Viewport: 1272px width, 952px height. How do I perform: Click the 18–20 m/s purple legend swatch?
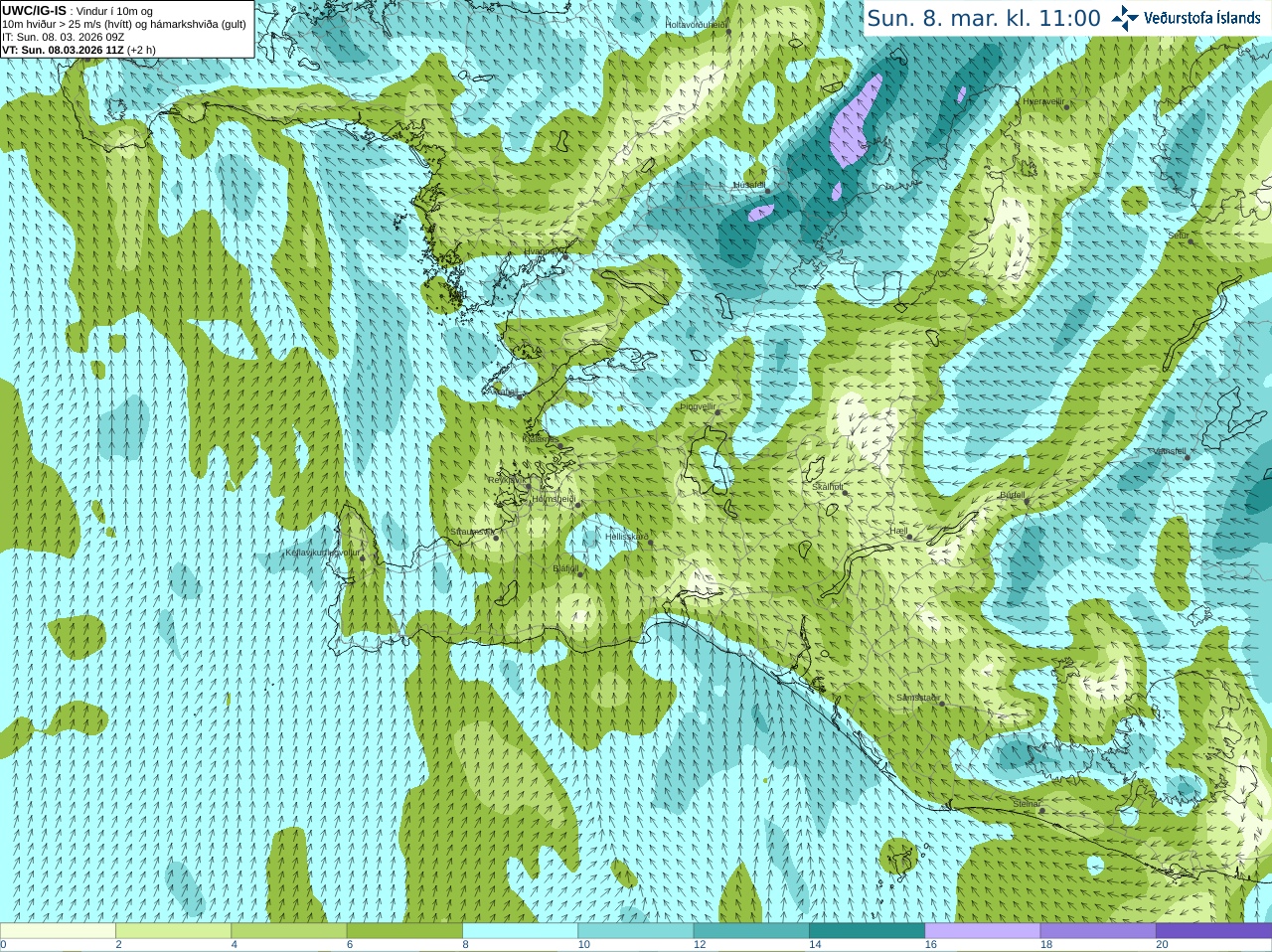[1098, 931]
